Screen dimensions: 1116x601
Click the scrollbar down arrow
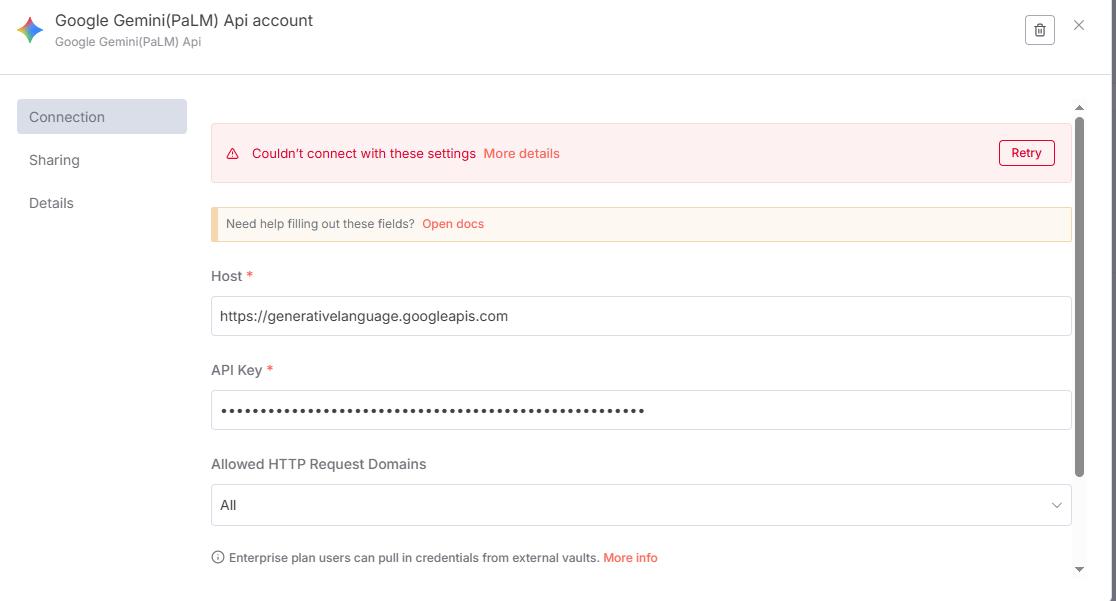[1079, 569]
